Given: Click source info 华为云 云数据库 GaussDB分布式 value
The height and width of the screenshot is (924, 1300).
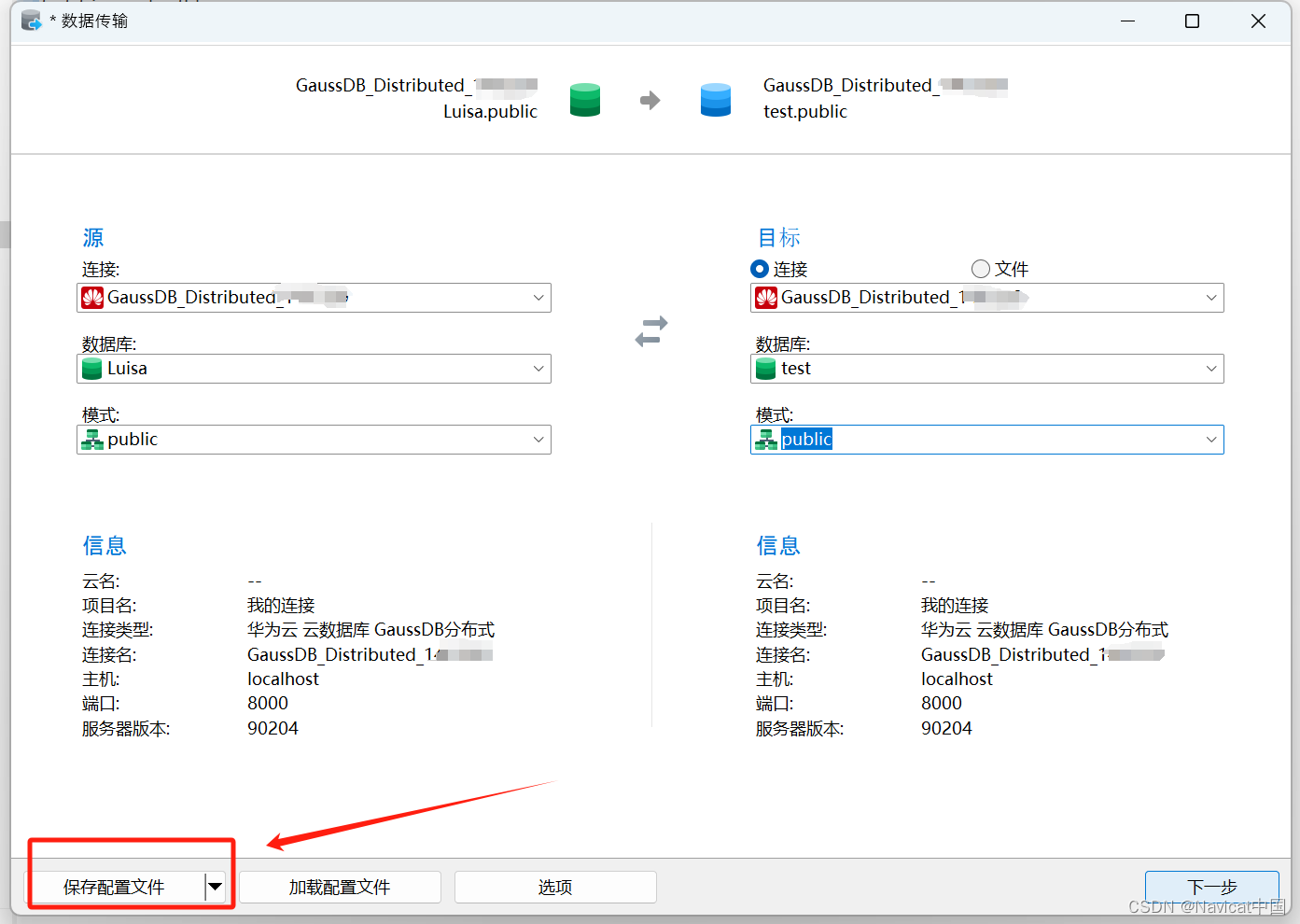Looking at the screenshot, I should (x=371, y=630).
